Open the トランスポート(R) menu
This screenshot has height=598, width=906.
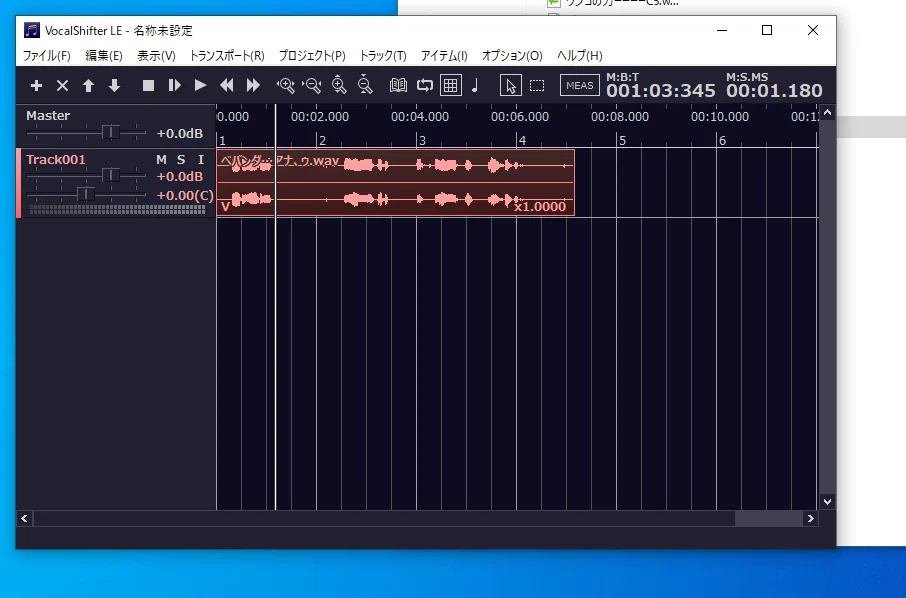tap(227, 55)
